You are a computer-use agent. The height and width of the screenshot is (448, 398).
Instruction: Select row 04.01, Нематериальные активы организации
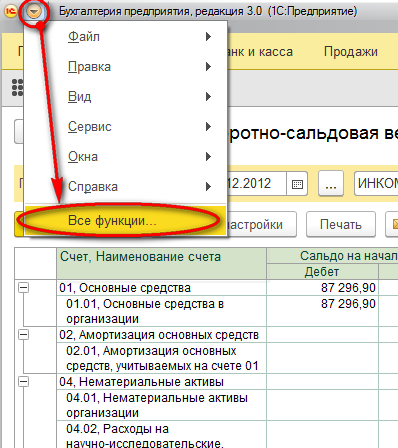point(162,405)
